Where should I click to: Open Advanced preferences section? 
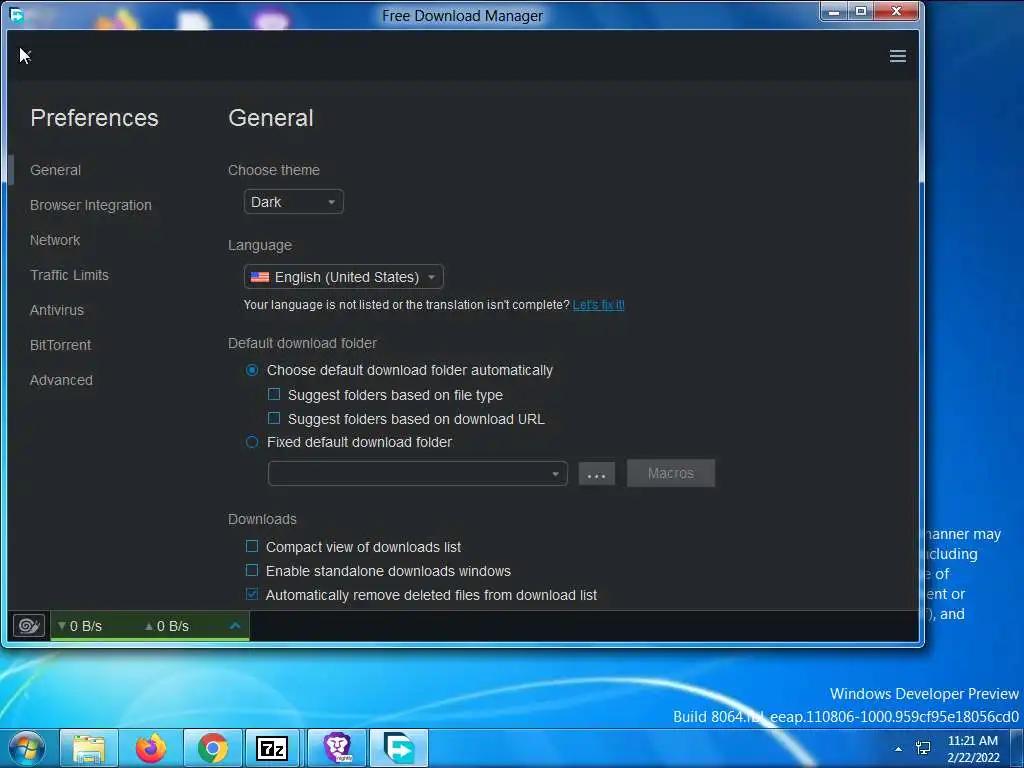point(61,380)
